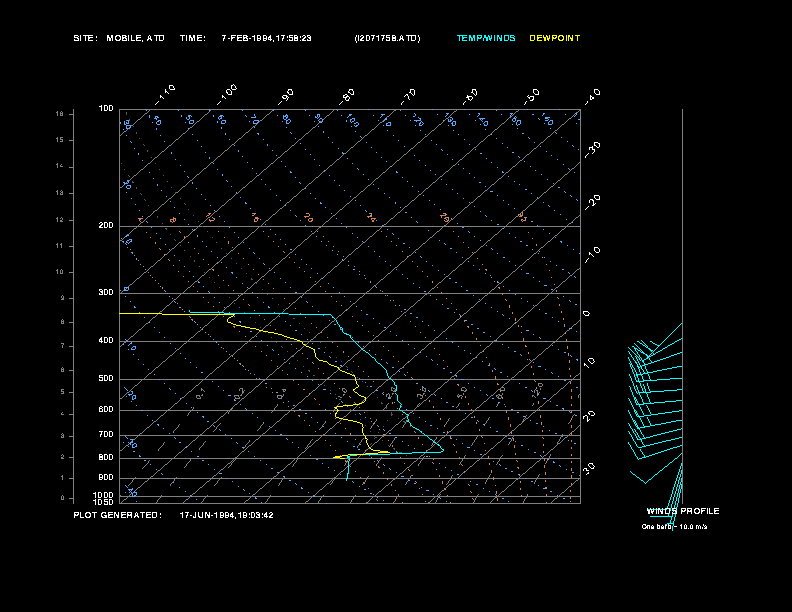792x612 pixels.
Task: Click the 400 pressure level label
Action: 106,341
